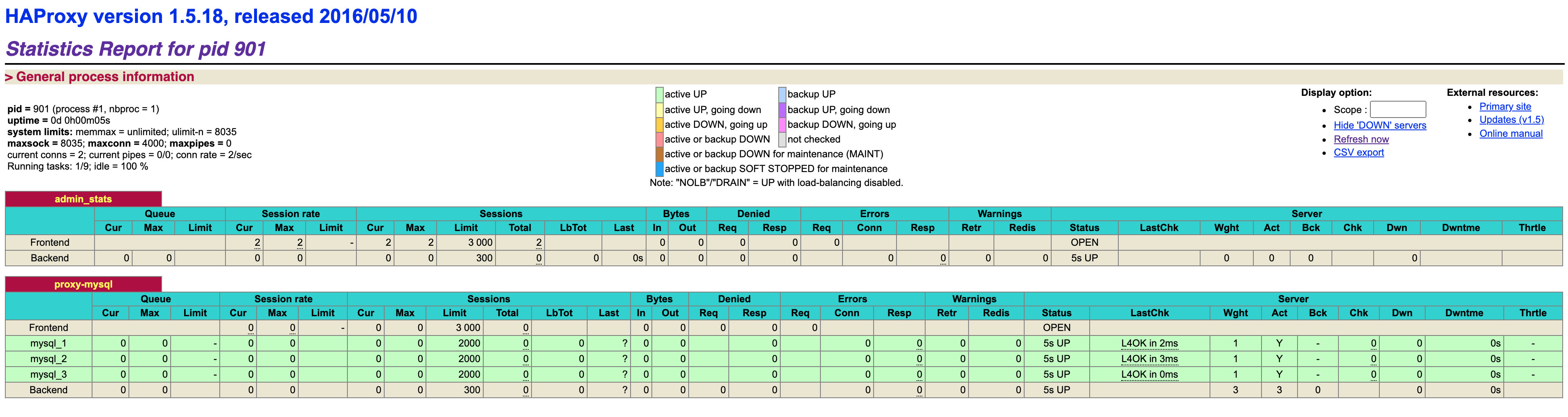Click the admin_stats Backend row label
Image resolution: width=1568 pixels, height=417 pixels.
point(50,258)
